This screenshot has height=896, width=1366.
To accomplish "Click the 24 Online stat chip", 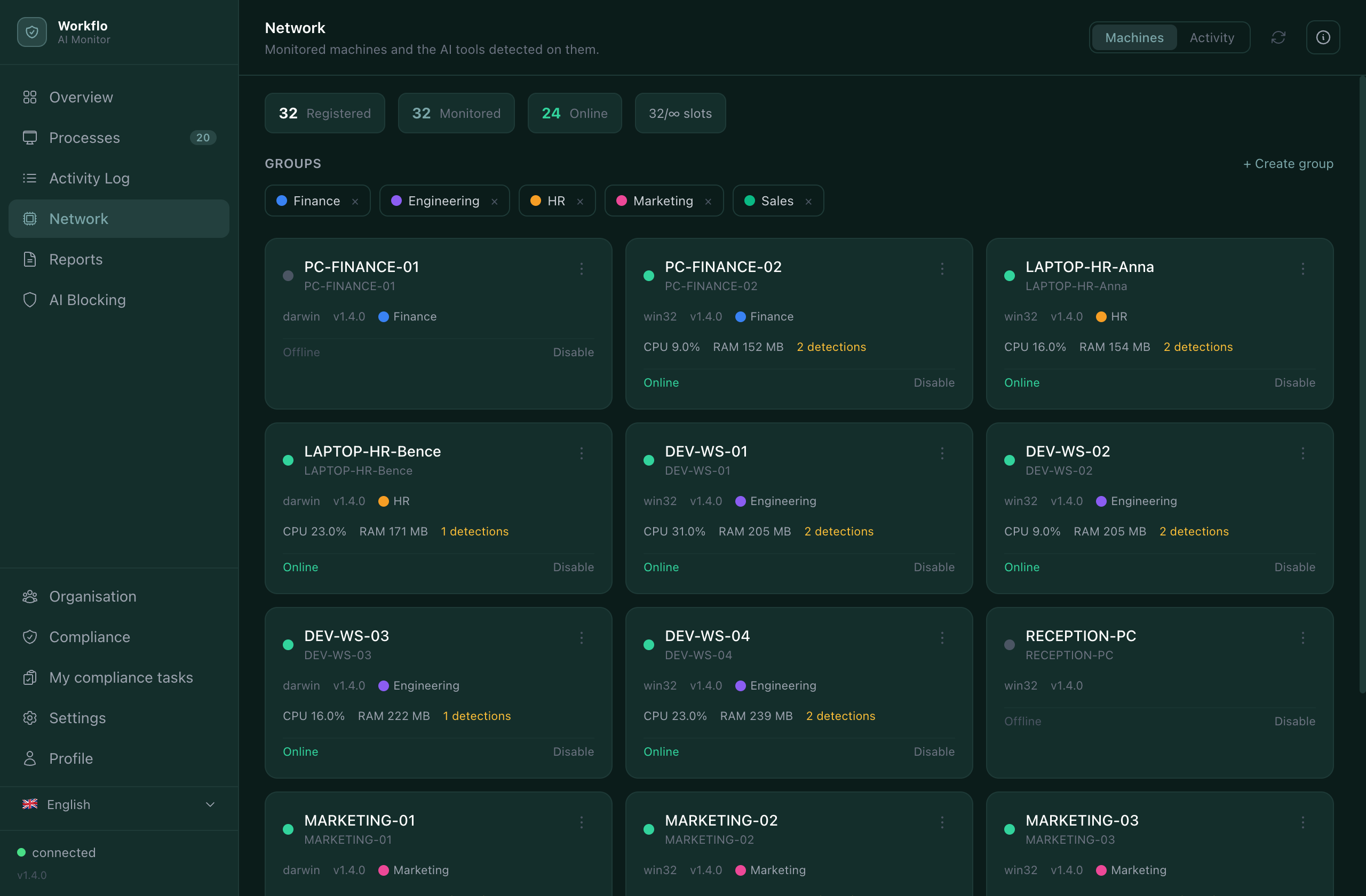I will tap(575, 113).
